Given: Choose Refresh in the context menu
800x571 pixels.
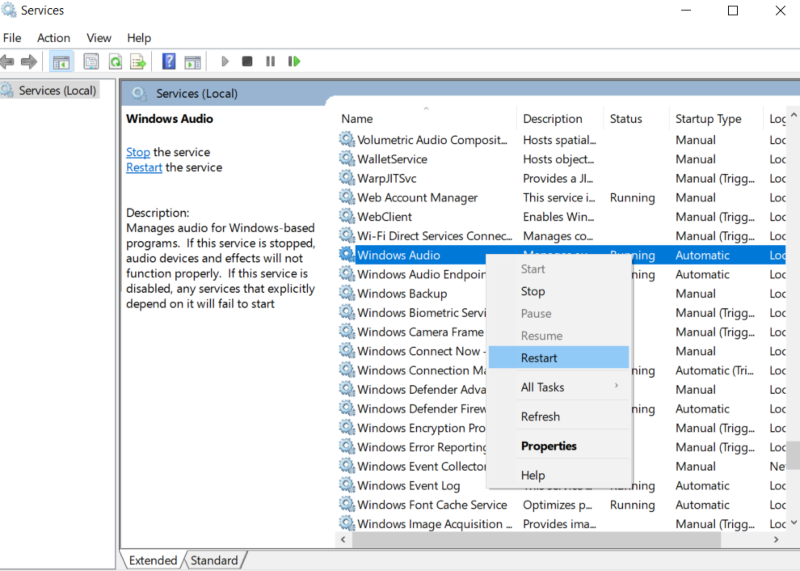Looking at the screenshot, I should (x=559, y=416).
